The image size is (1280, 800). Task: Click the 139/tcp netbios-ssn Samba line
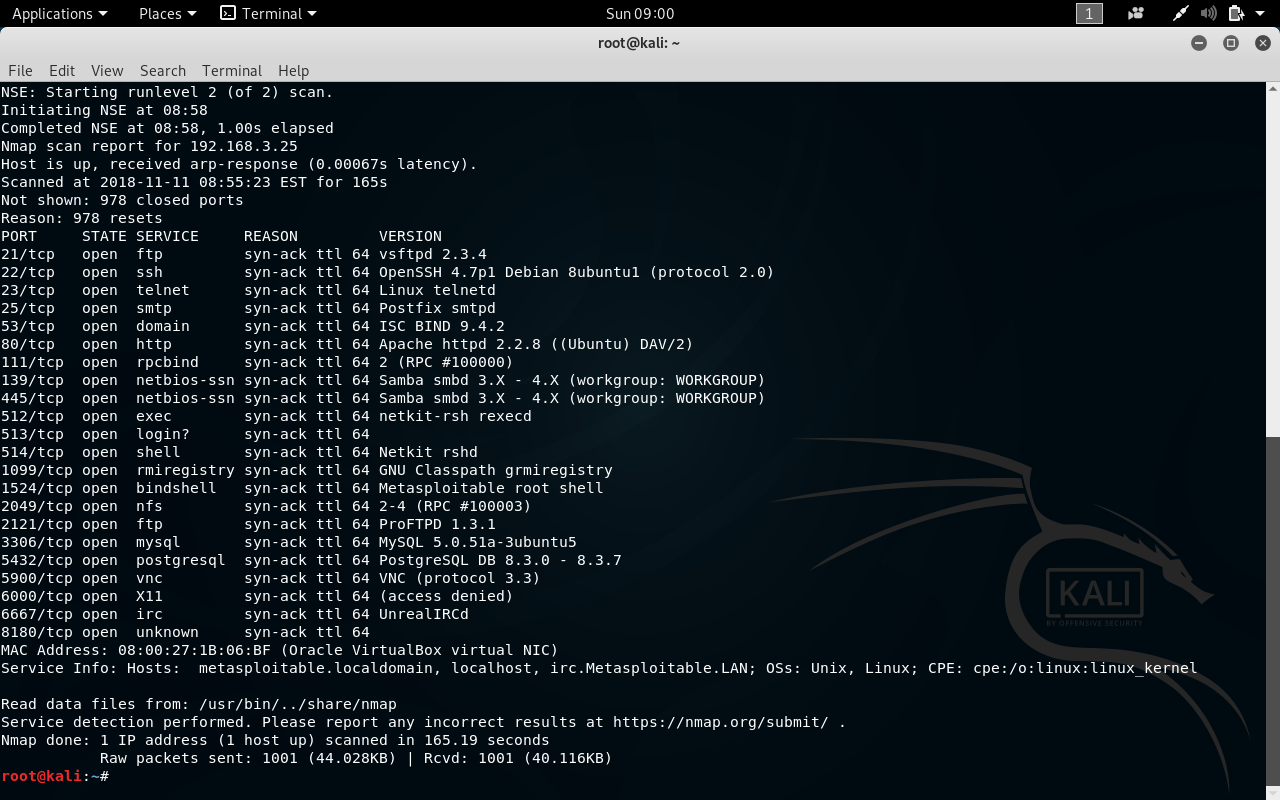[x=383, y=380]
